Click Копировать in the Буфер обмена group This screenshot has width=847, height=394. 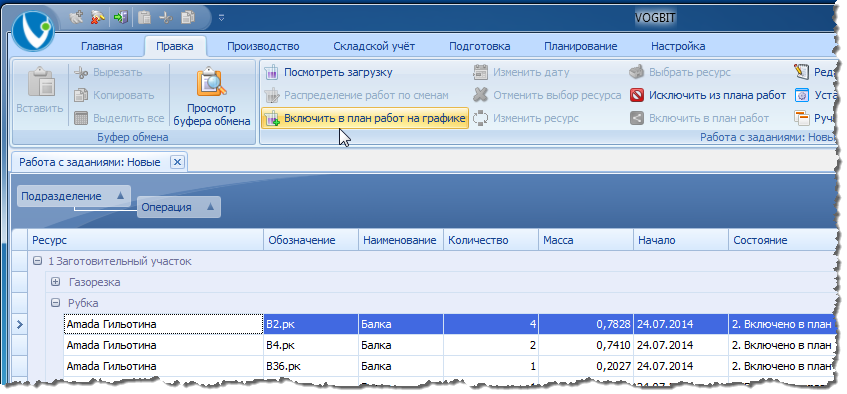point(115,96)
